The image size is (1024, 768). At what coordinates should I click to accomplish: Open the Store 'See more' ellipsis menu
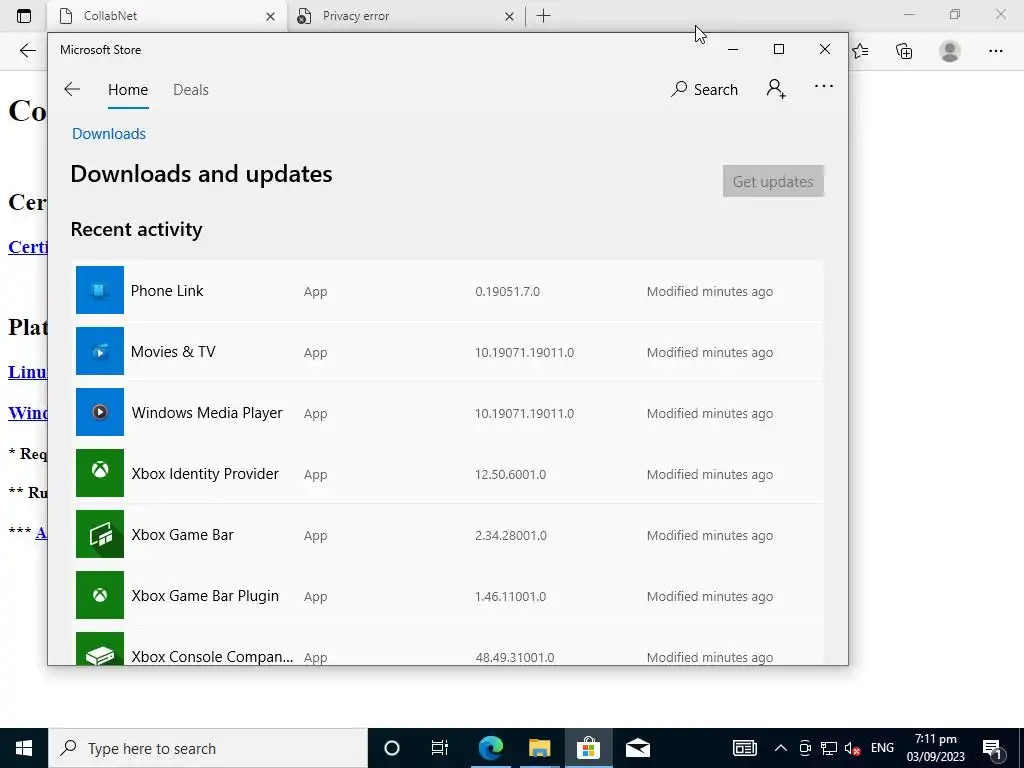coord(824,87)
